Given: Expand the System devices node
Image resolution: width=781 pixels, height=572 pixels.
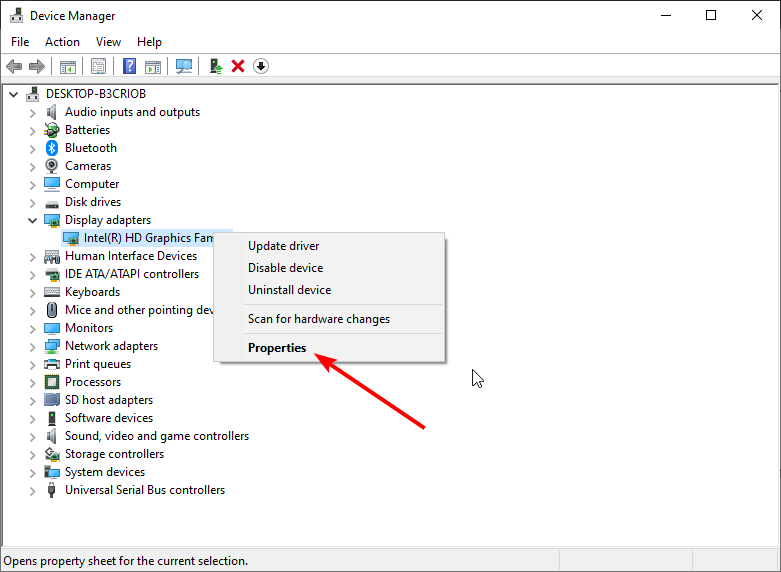Looking at the screenshot, I should (x=32, y=473).
